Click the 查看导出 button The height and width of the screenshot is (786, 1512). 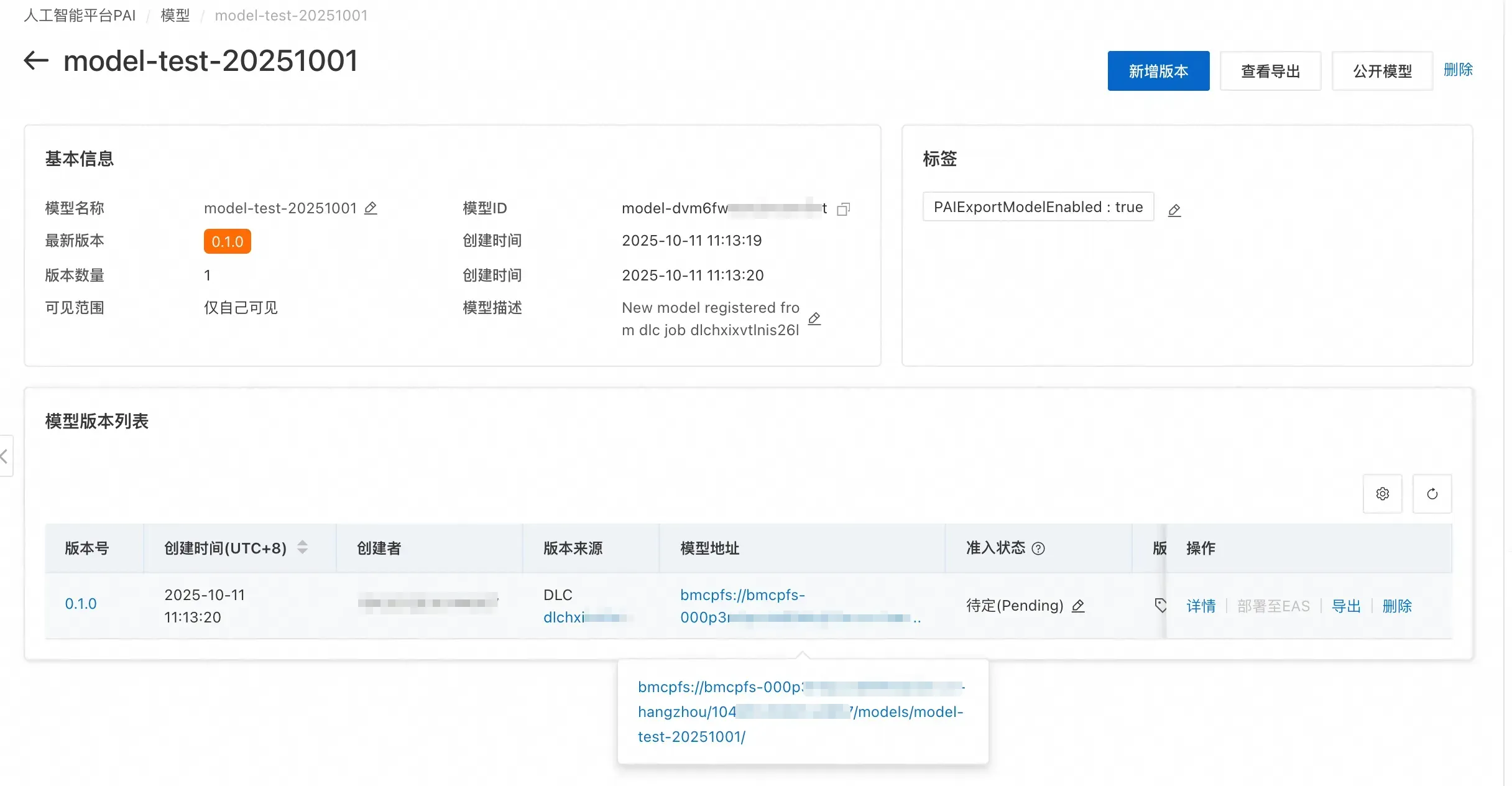click(x=1270, y=71)
